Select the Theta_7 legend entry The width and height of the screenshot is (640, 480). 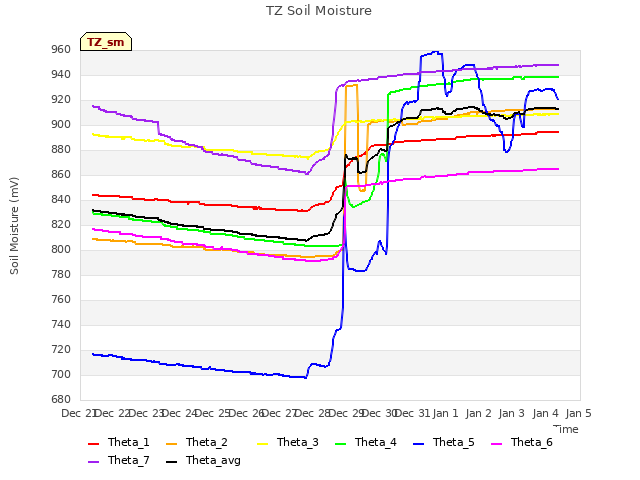(118, 460)
